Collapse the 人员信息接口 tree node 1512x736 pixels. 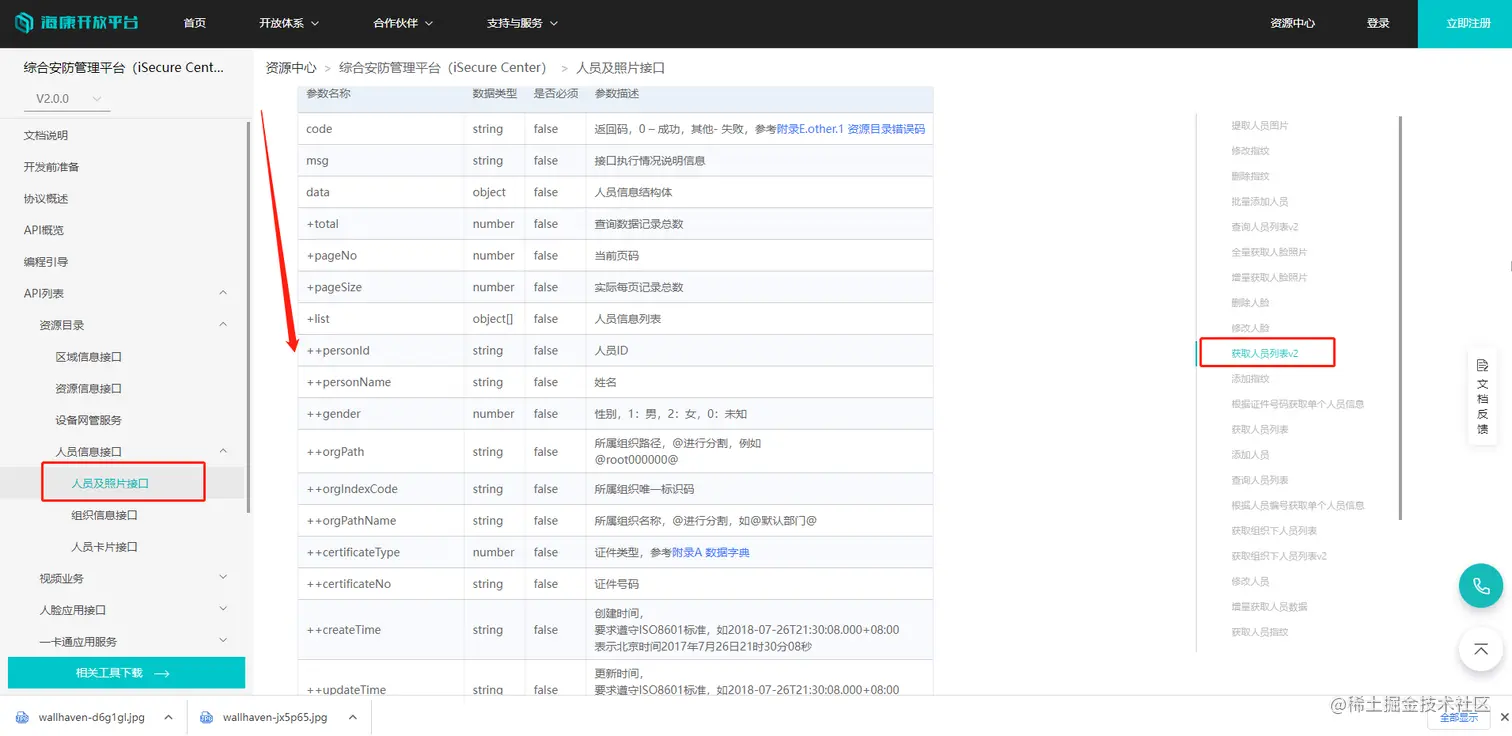(223, 451)
